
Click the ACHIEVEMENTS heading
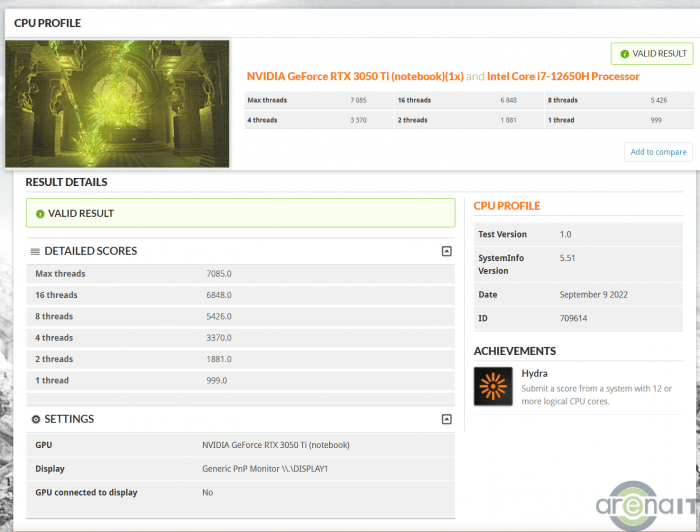click(x=515, y=351)
